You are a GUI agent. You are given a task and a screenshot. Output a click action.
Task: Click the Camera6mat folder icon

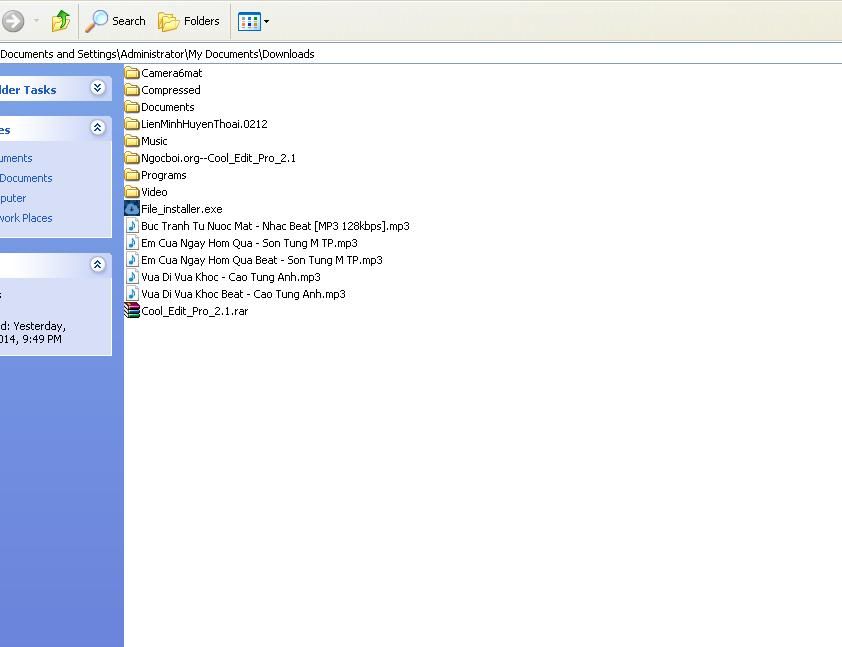132,73
